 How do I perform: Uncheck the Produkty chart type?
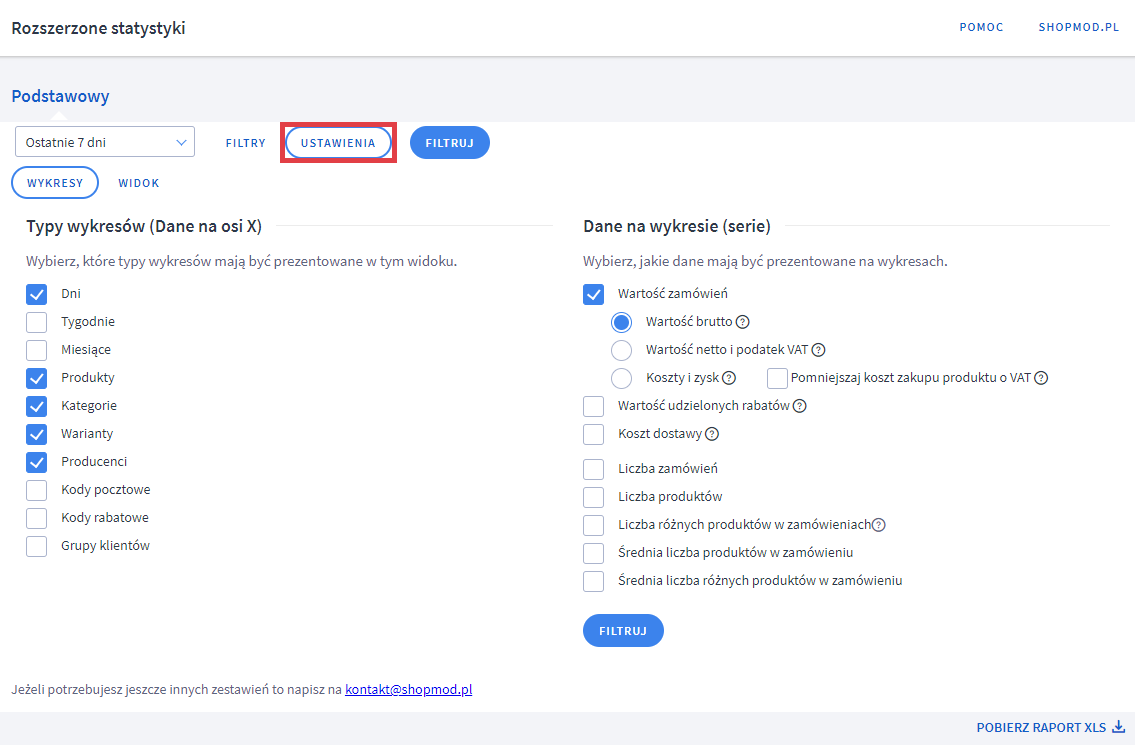point(37,378)
